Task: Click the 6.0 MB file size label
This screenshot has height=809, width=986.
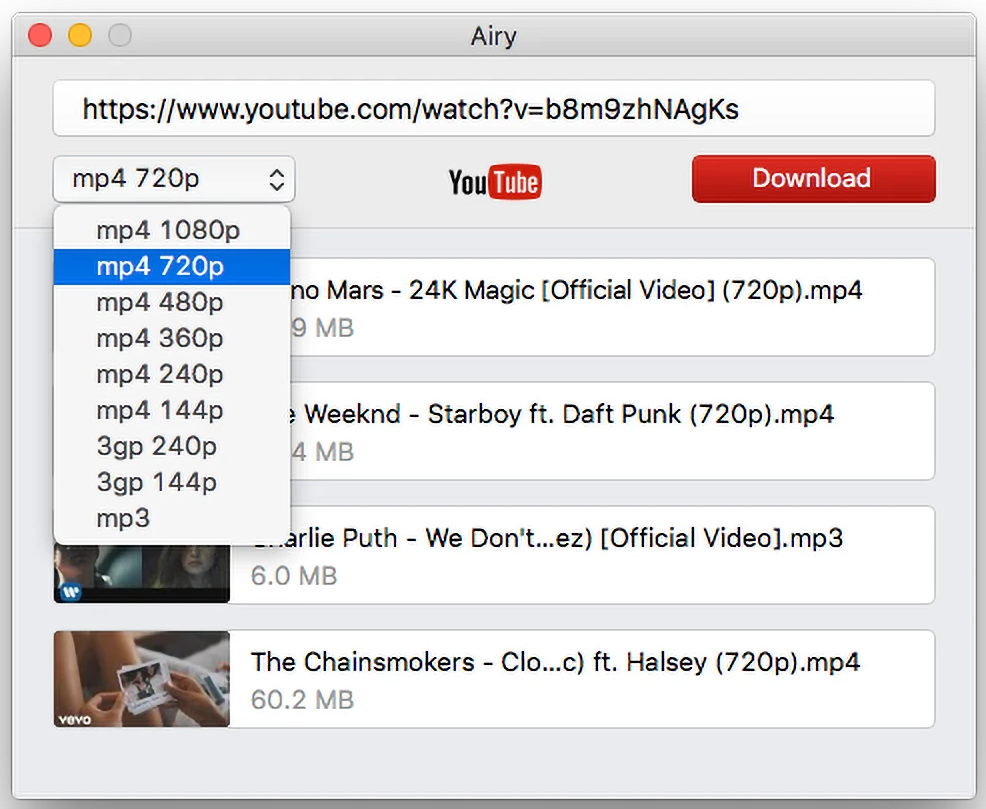Action: coord(294,576)
